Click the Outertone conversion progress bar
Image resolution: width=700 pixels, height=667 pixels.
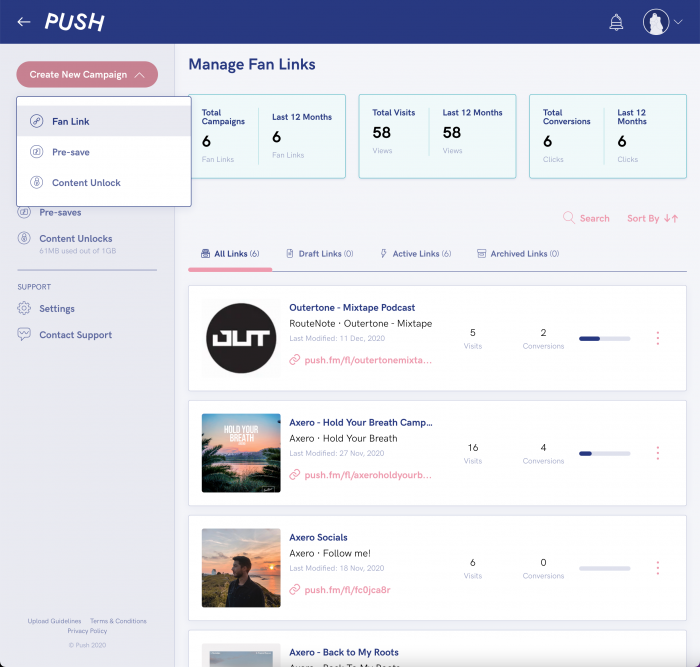[604, 338]
